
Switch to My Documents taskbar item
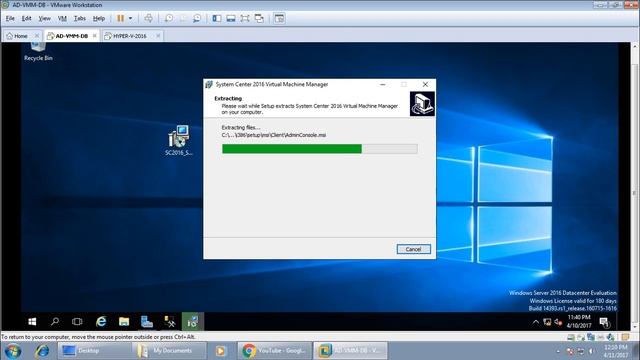point(169,351)
